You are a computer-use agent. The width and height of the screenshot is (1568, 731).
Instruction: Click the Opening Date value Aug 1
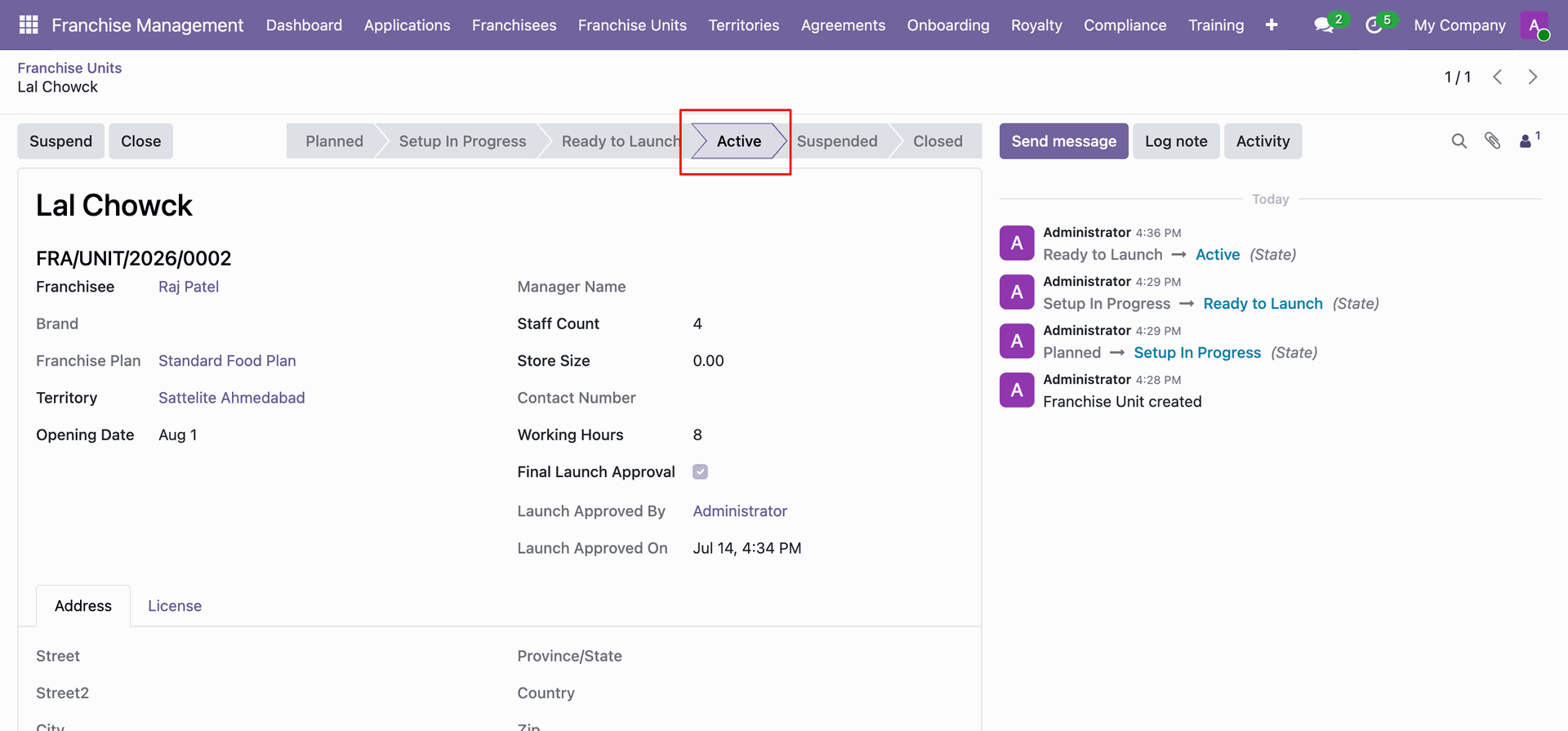click(177, 435)
